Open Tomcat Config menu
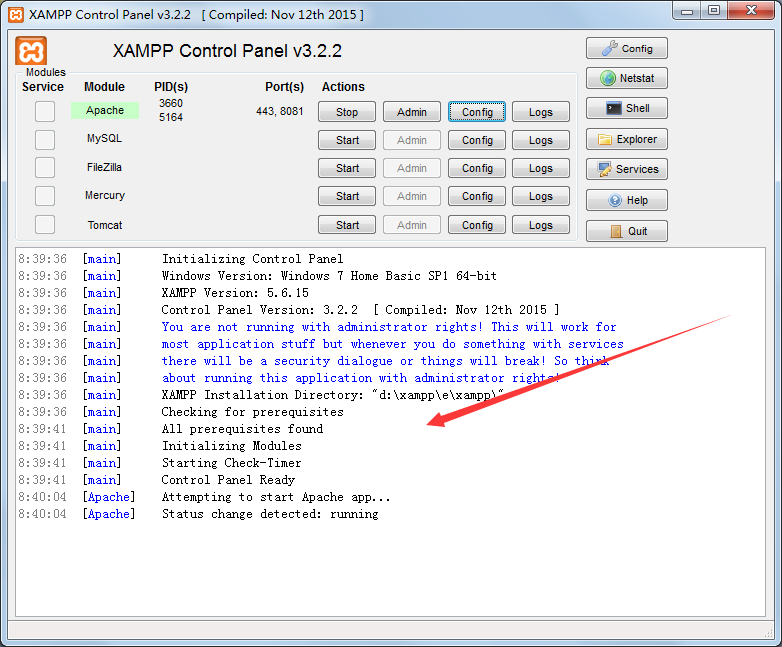 click(477, 225)
